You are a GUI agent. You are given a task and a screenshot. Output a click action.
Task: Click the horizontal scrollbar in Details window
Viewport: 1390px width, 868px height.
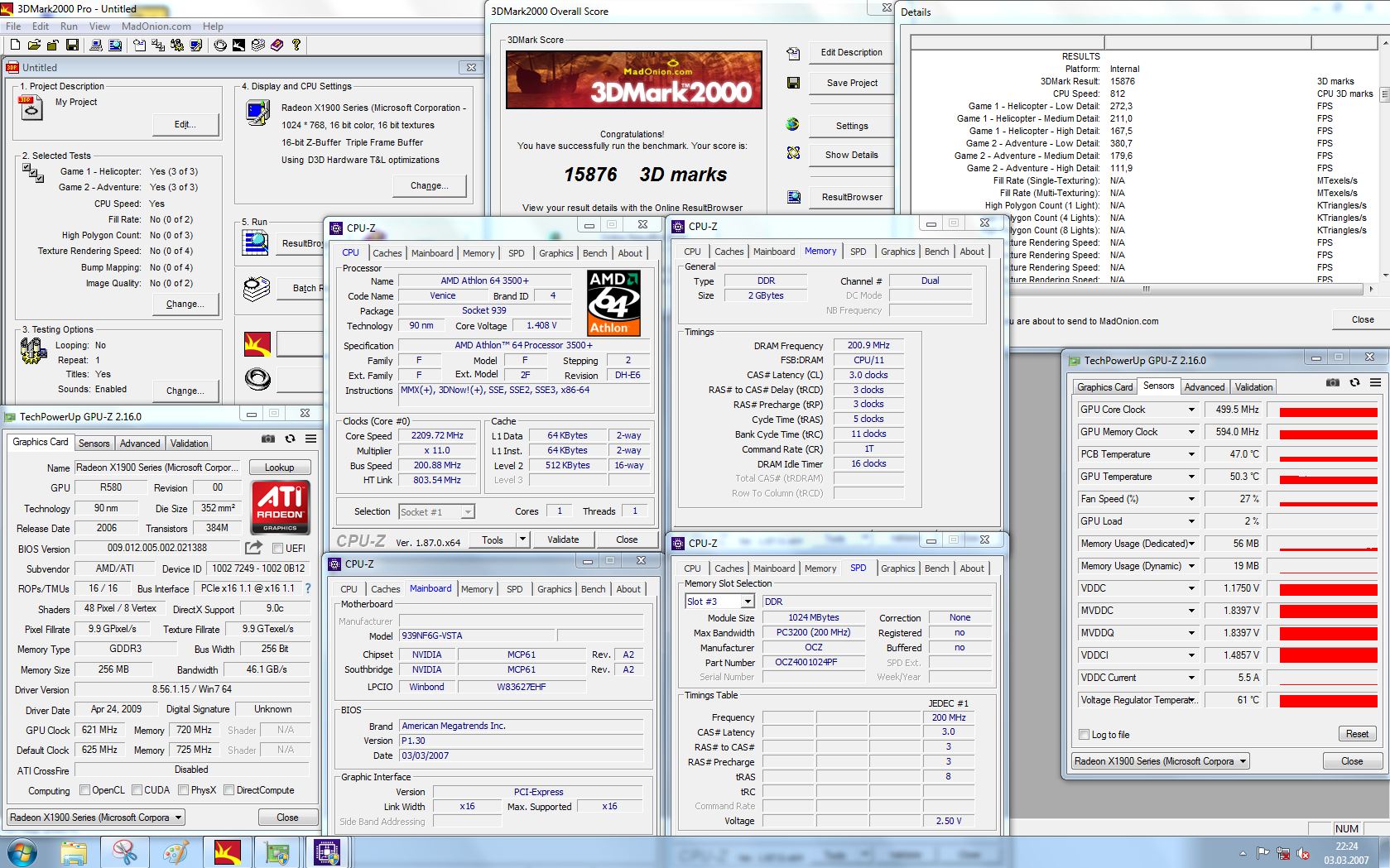pyautogui.click(x=1145, y=289)
